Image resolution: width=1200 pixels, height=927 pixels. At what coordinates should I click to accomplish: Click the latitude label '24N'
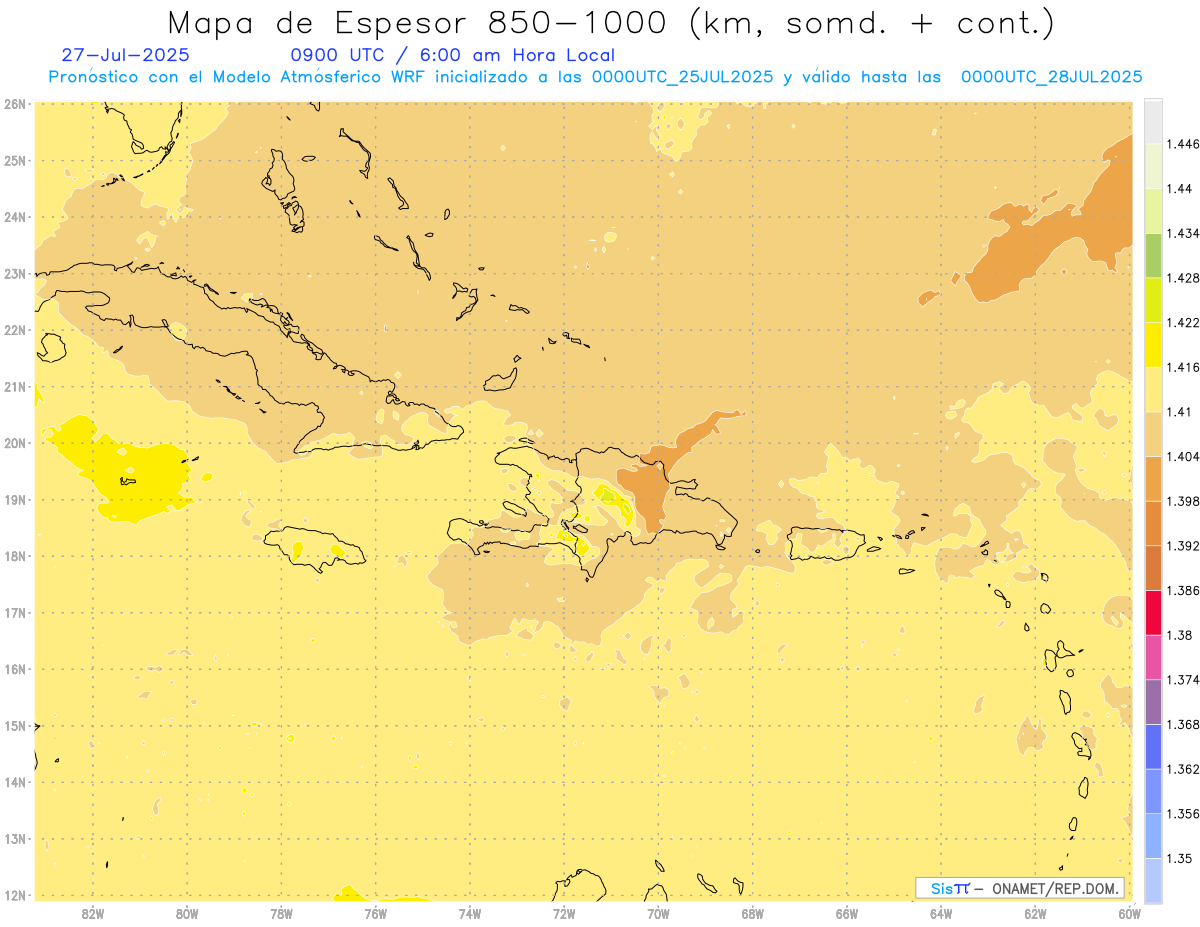point(15,217)
